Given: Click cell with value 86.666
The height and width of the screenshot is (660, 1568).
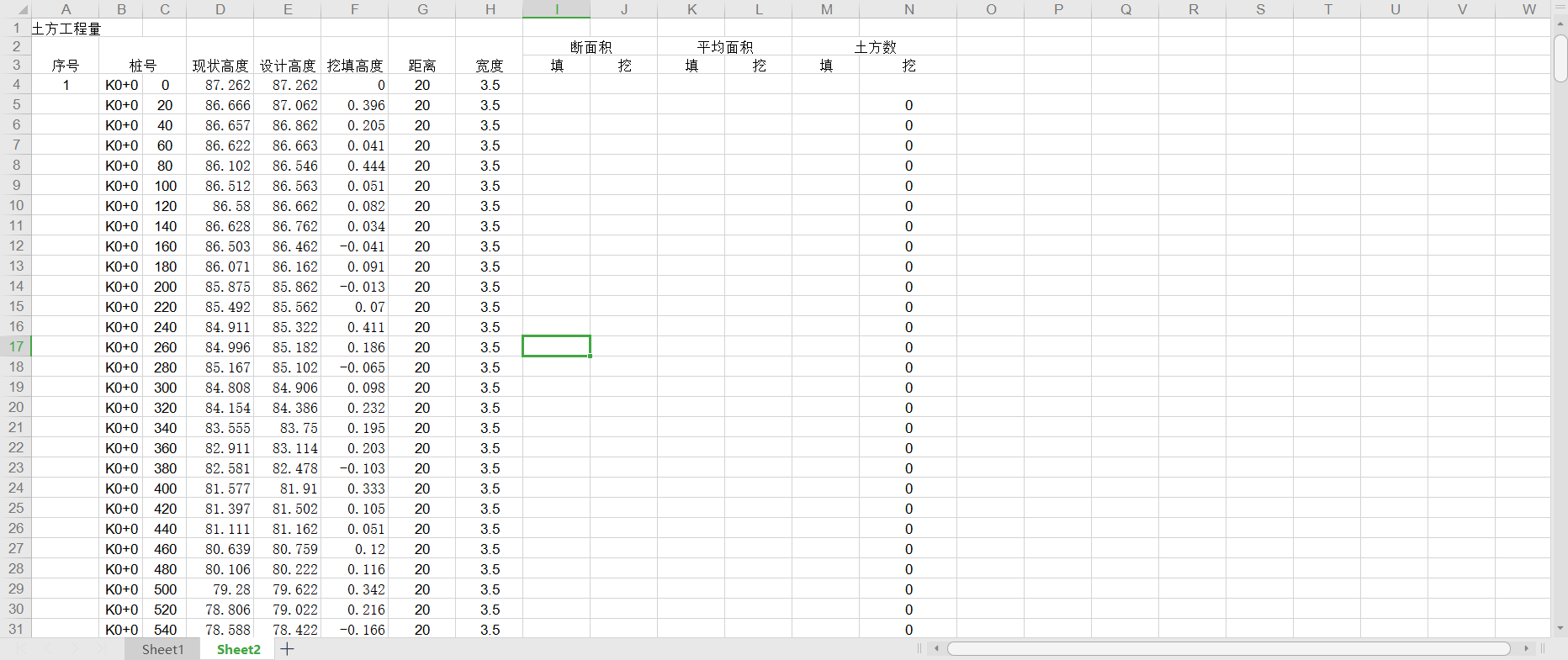Looking at the screenshot, I should pyautogui.click(x=220, y=105).
